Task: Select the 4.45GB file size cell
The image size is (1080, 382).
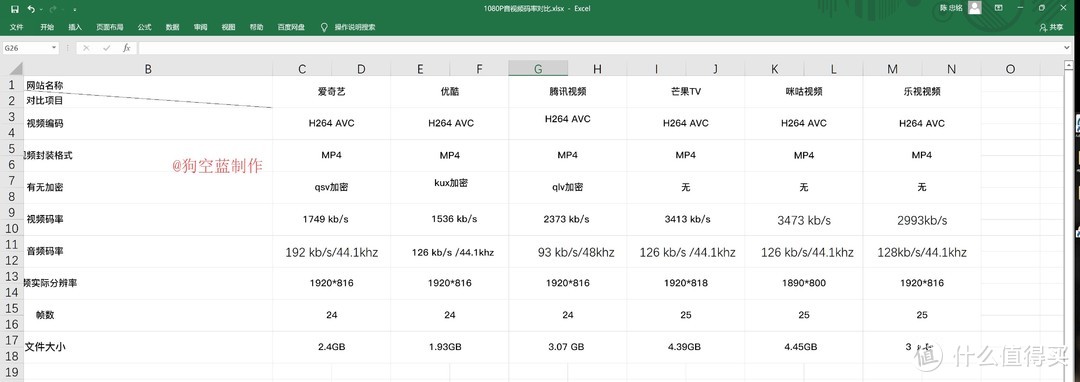Action: 804,348
